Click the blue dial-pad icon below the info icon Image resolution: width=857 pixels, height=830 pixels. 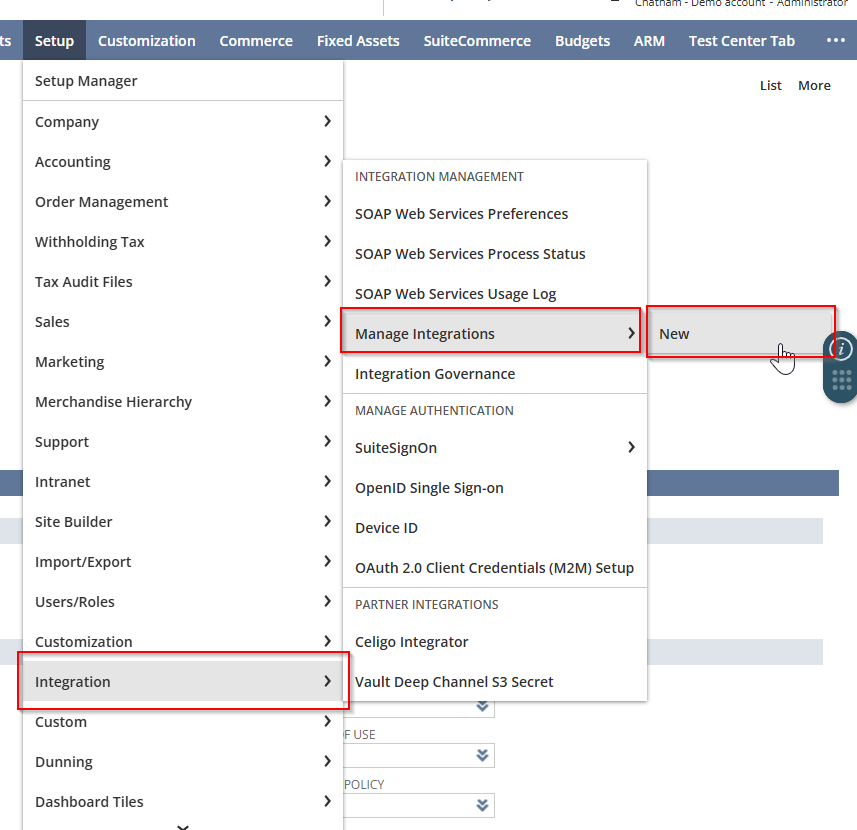[x=841, y=383]
